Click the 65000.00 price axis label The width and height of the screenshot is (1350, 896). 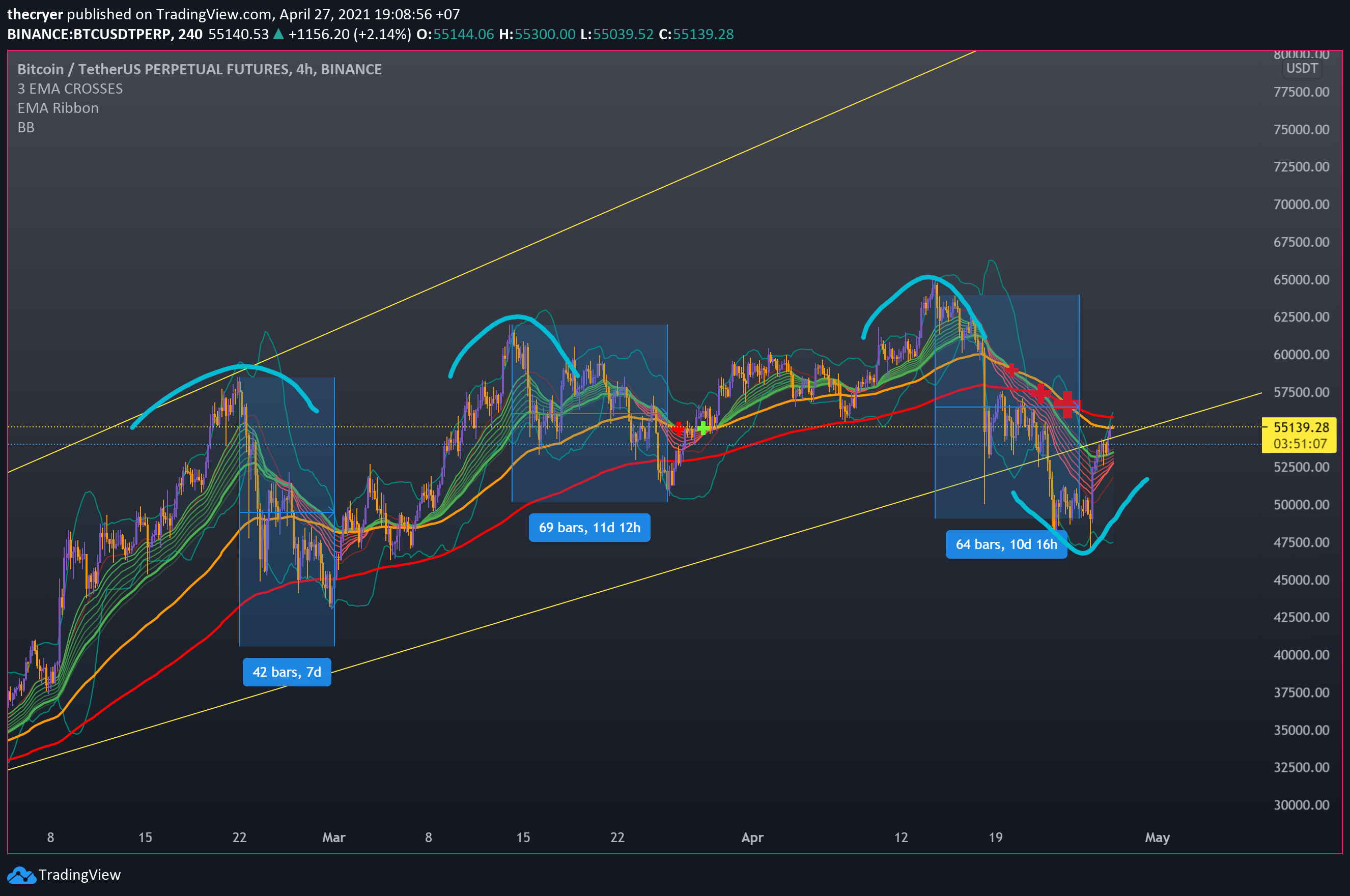coord(1302,280)
